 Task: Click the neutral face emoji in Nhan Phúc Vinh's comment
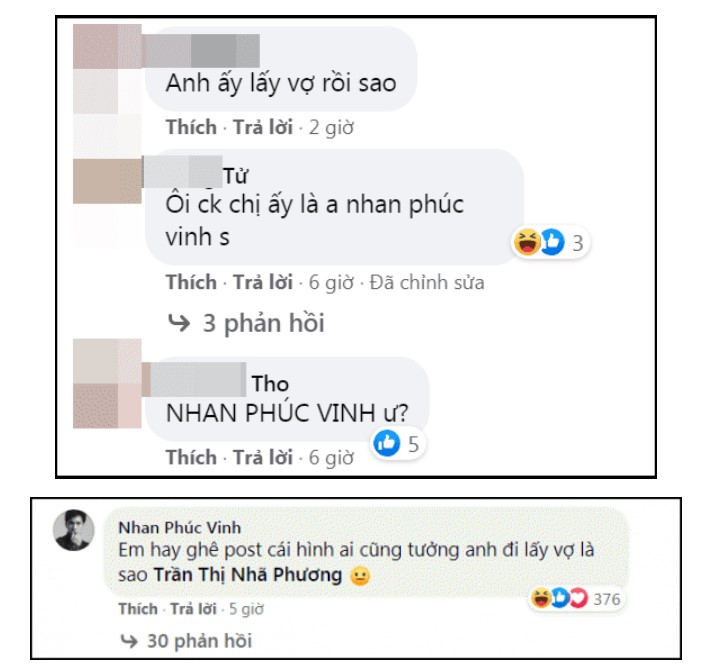[360, 576]
